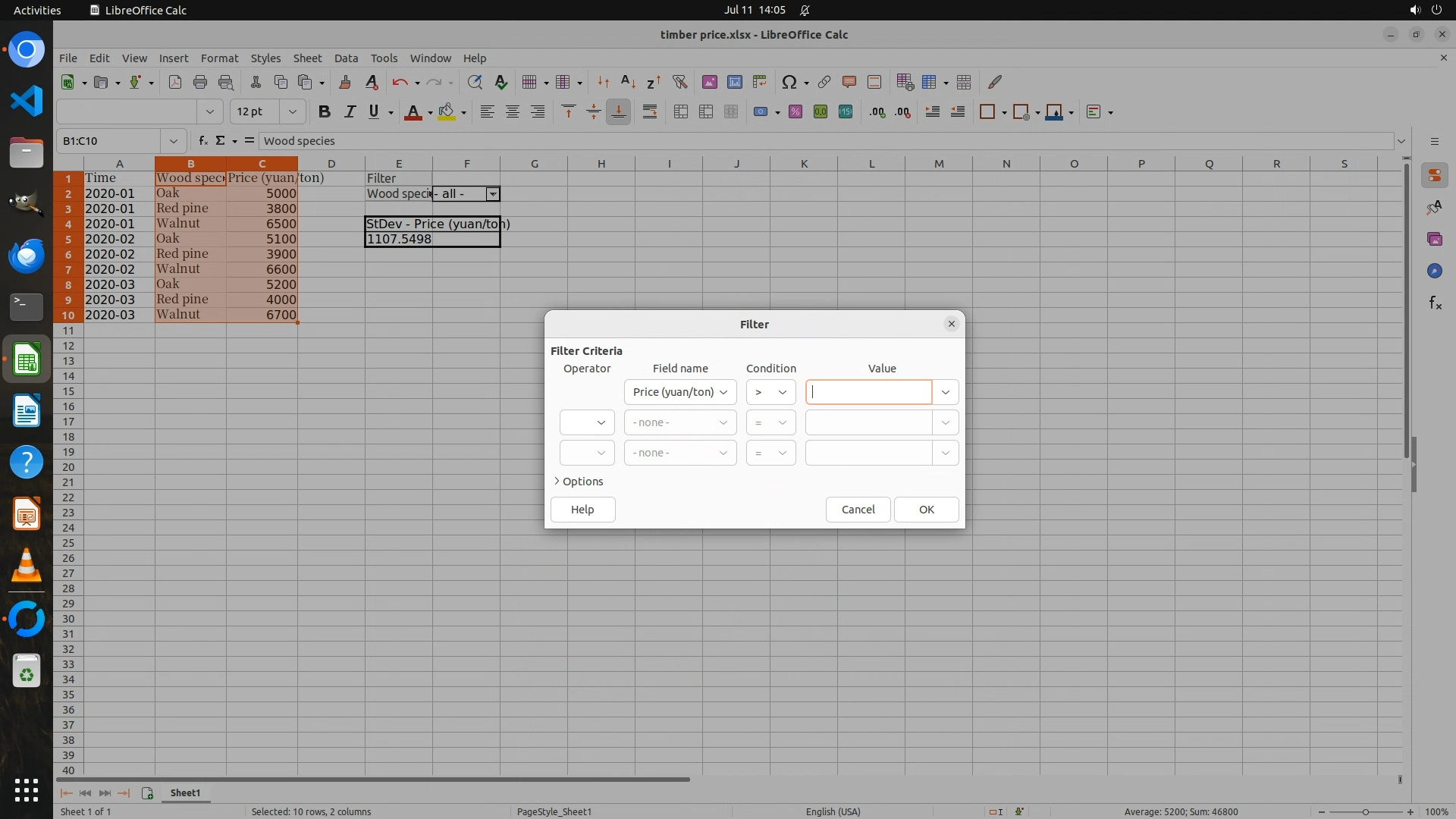The height and width of the screenshot is (819, 1456).
Task: Click OK in the Filter dialog
Action: [x=926, y=510]
